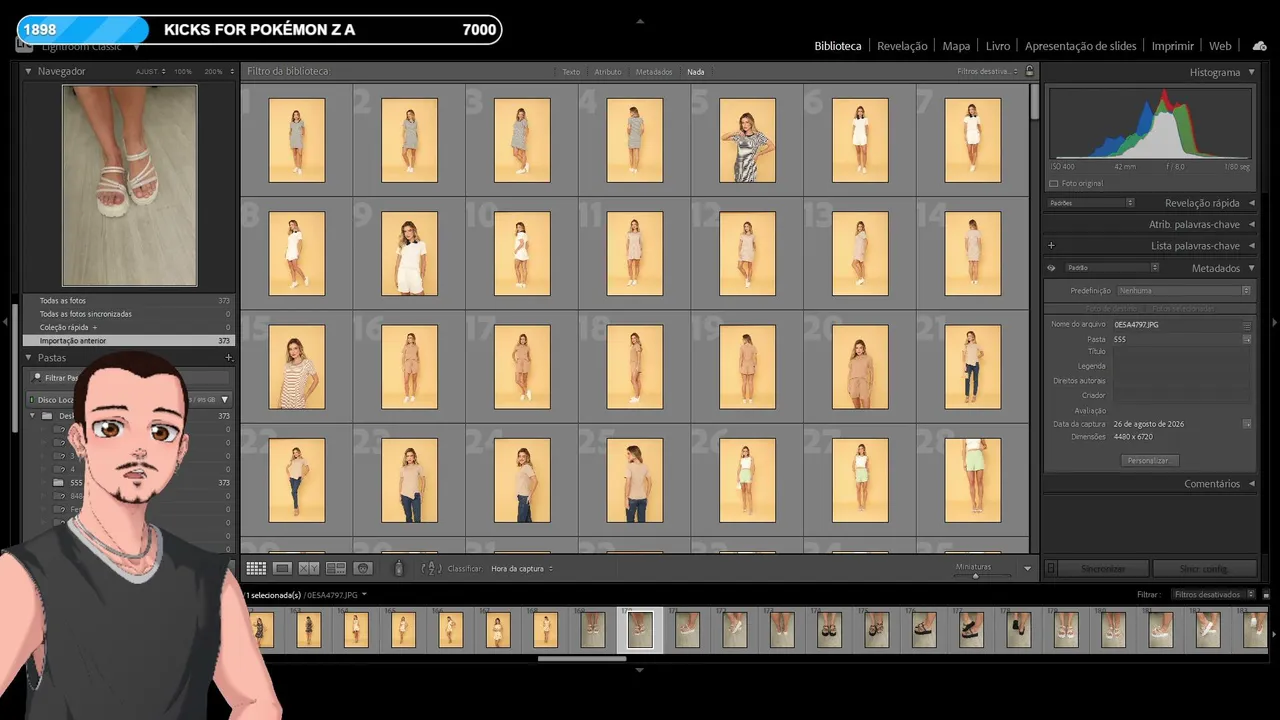Viewport: 1280px width, 720px height.
Task: Open the Apresentação de slides module
Action: (1081, 46)
